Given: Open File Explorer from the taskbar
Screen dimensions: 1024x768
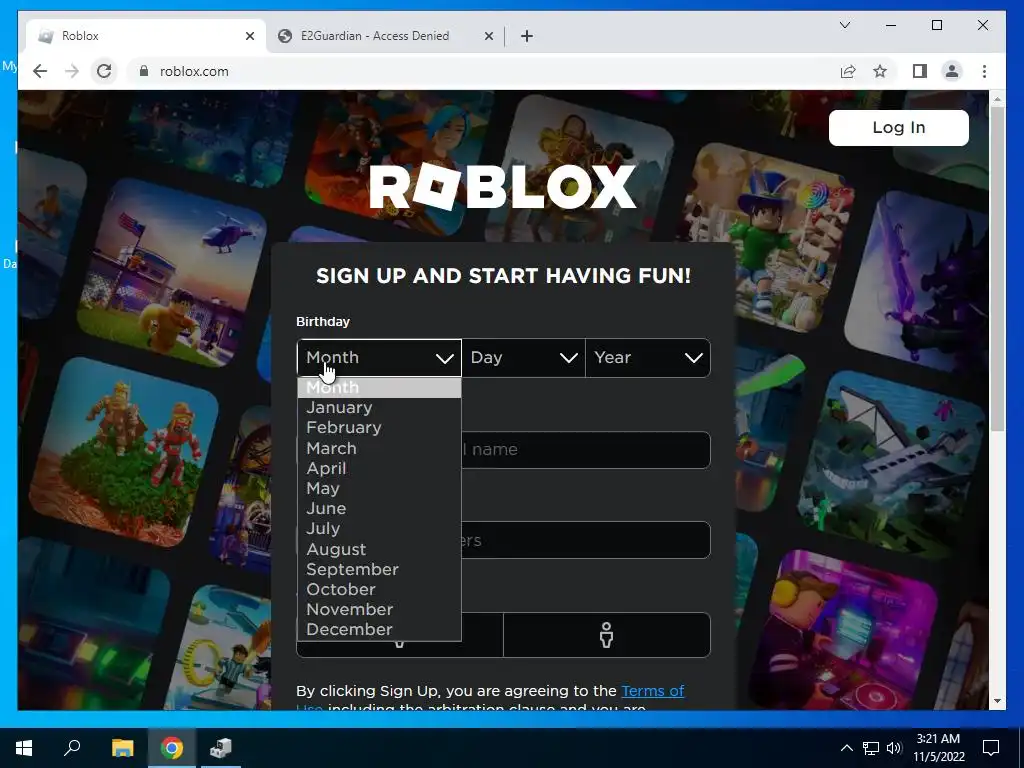Looking at the screenshot, I should (x=122, y=748).
